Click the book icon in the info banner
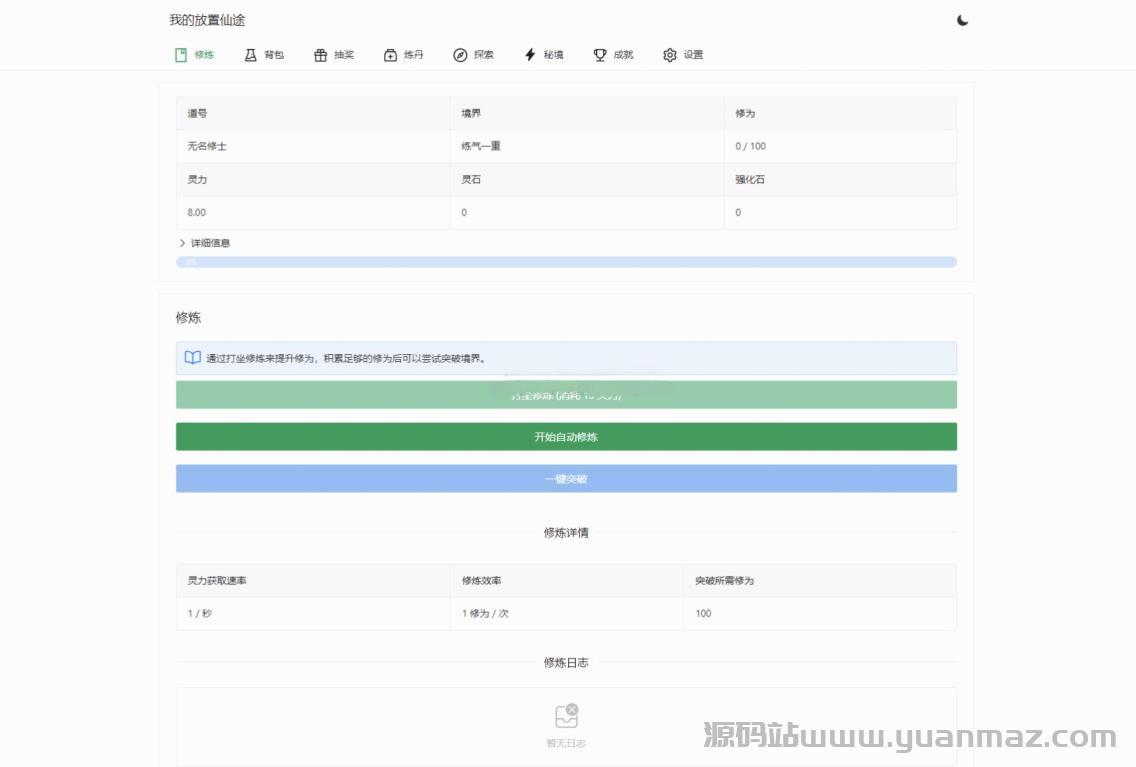 click(193, 358)
